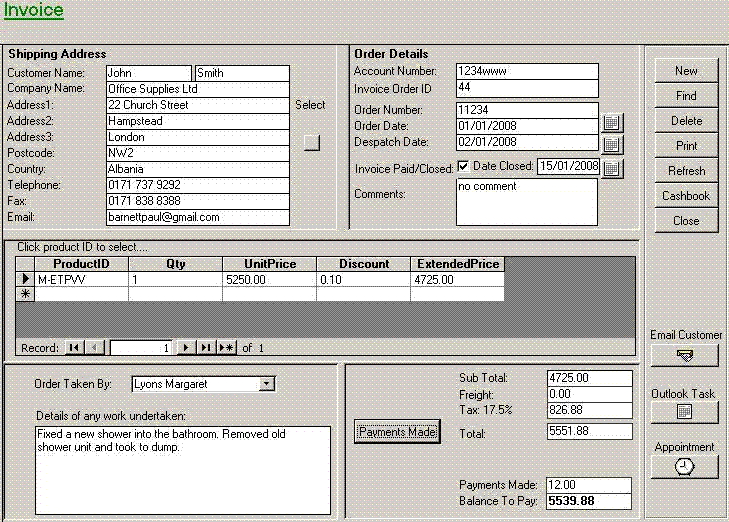The height and width of the screenshot is (522, 729).
Task: Open the Despatch Date calendar picker
Action: pos(612,143)
